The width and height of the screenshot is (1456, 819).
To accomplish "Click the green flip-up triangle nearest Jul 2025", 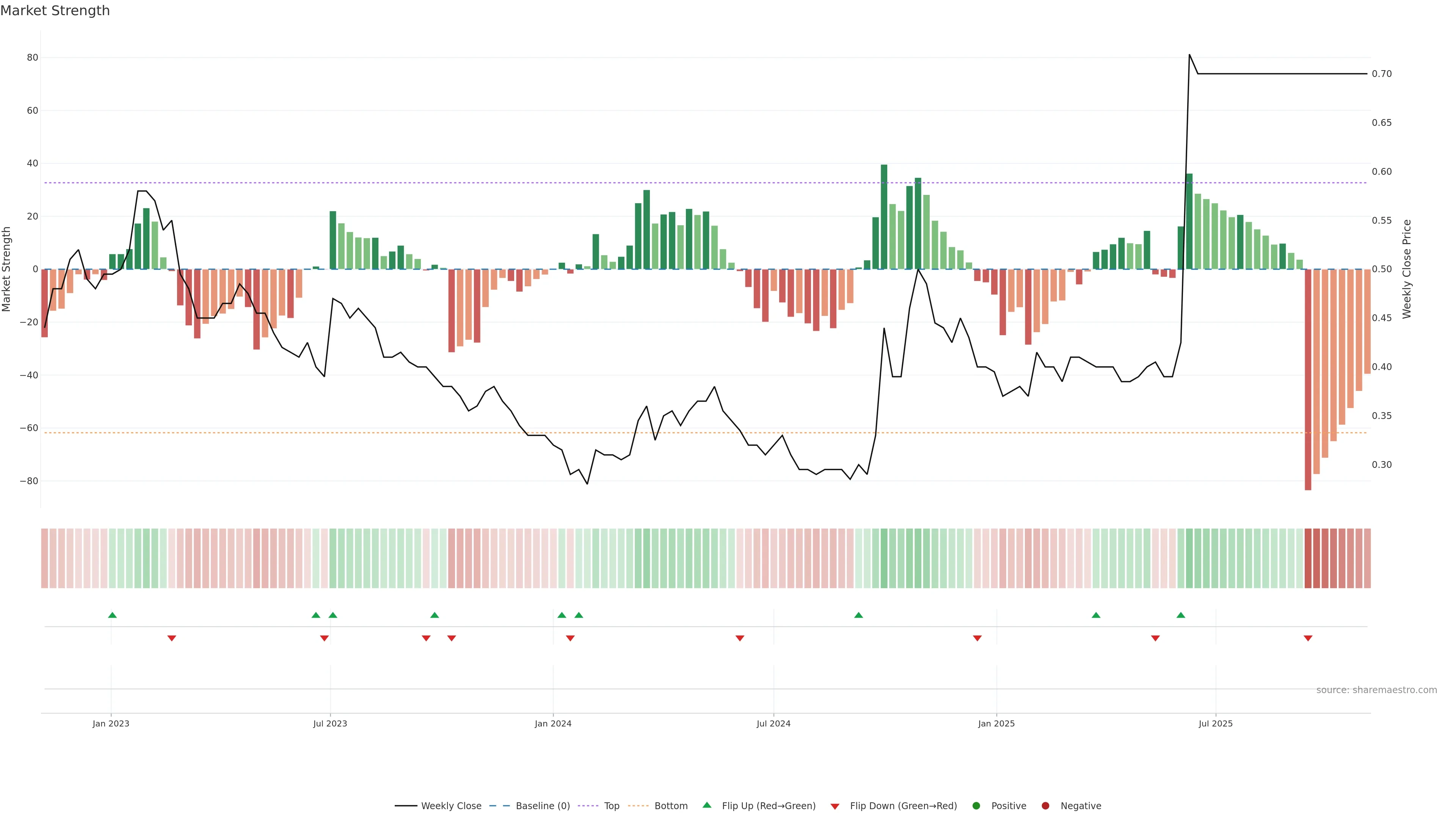I will (1181, 615).
